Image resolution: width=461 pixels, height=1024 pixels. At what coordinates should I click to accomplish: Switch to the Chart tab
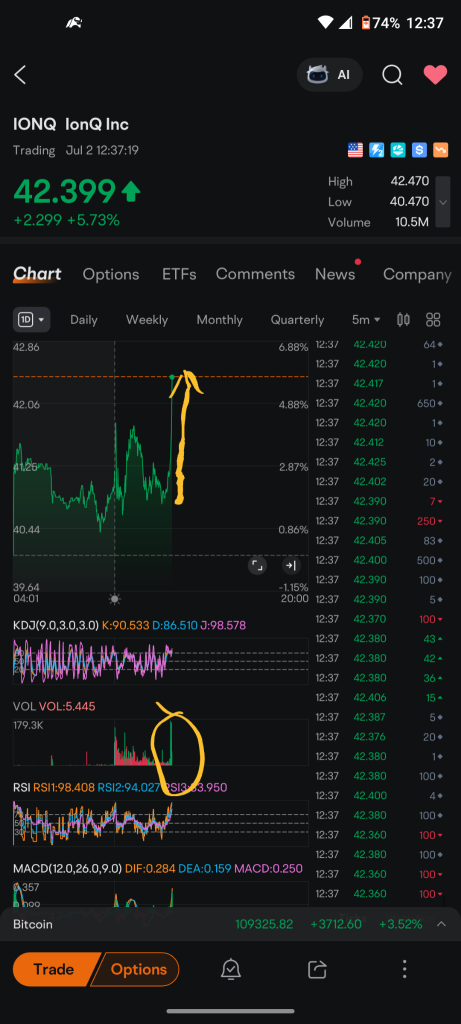[37, 274]
